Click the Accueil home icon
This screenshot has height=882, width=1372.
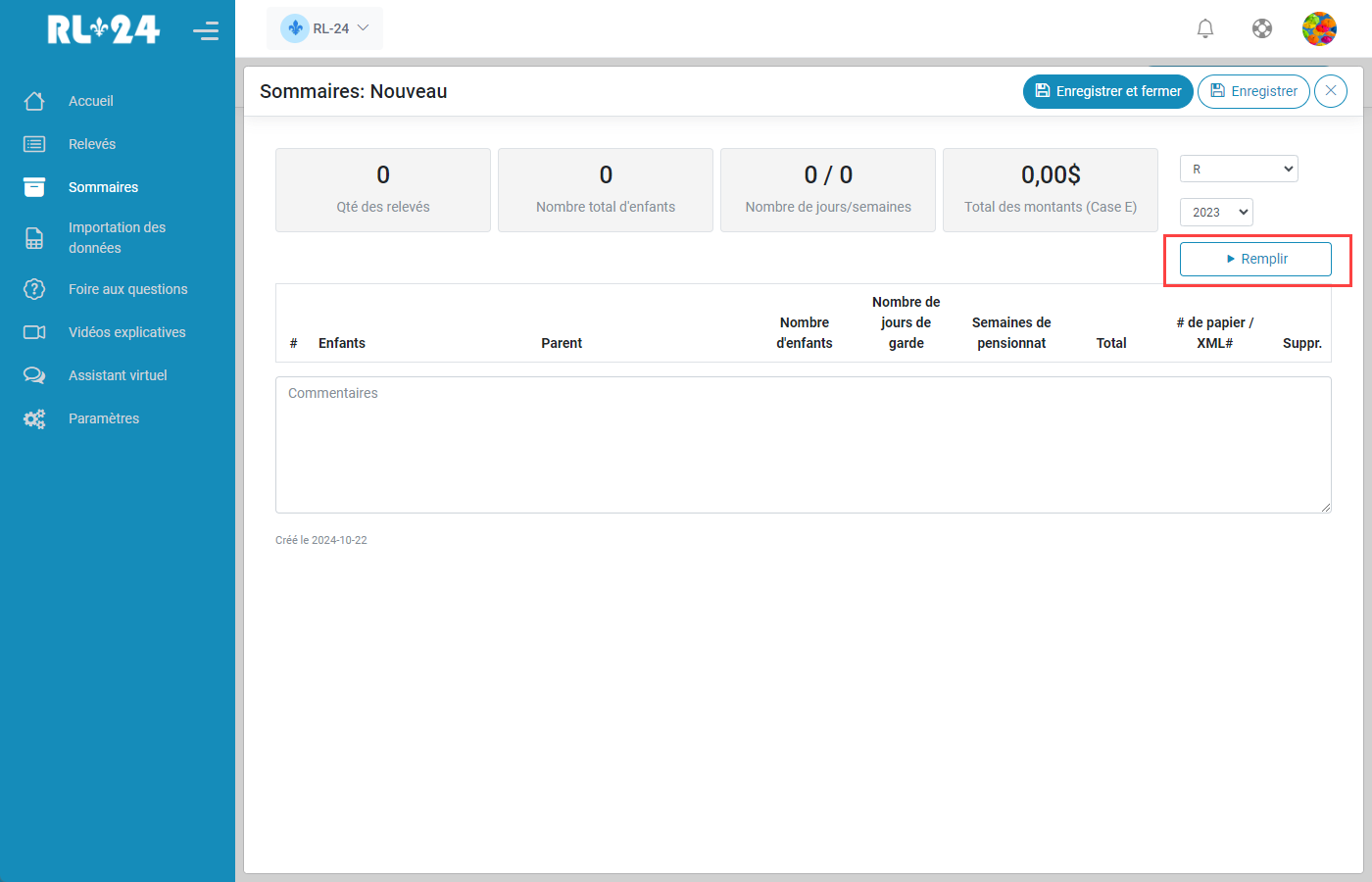(x=34, y=101)
